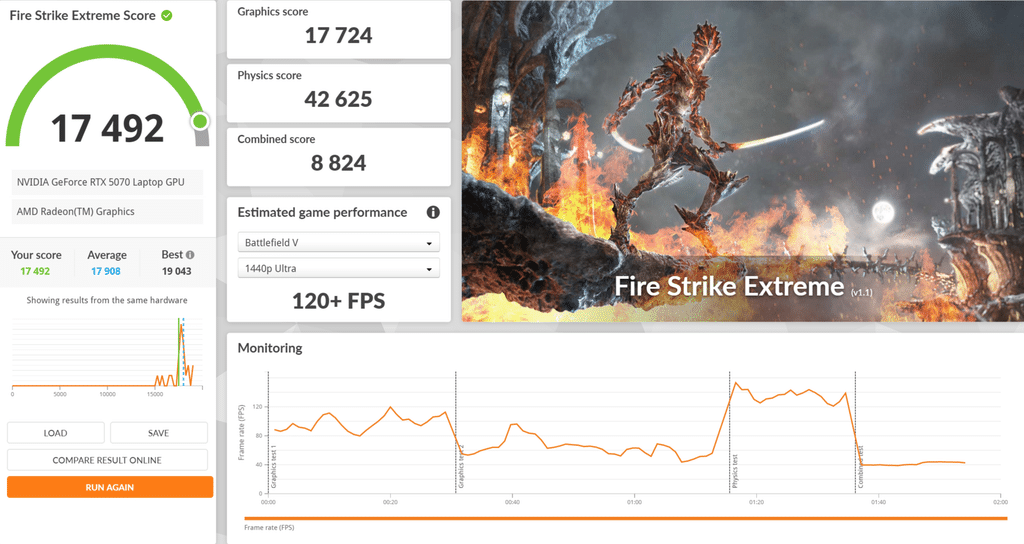The height and width of the screenshot is (544, 1024).
Task: Click the Fire Strike Extreme title on artwork
Action: pos(729,287)
